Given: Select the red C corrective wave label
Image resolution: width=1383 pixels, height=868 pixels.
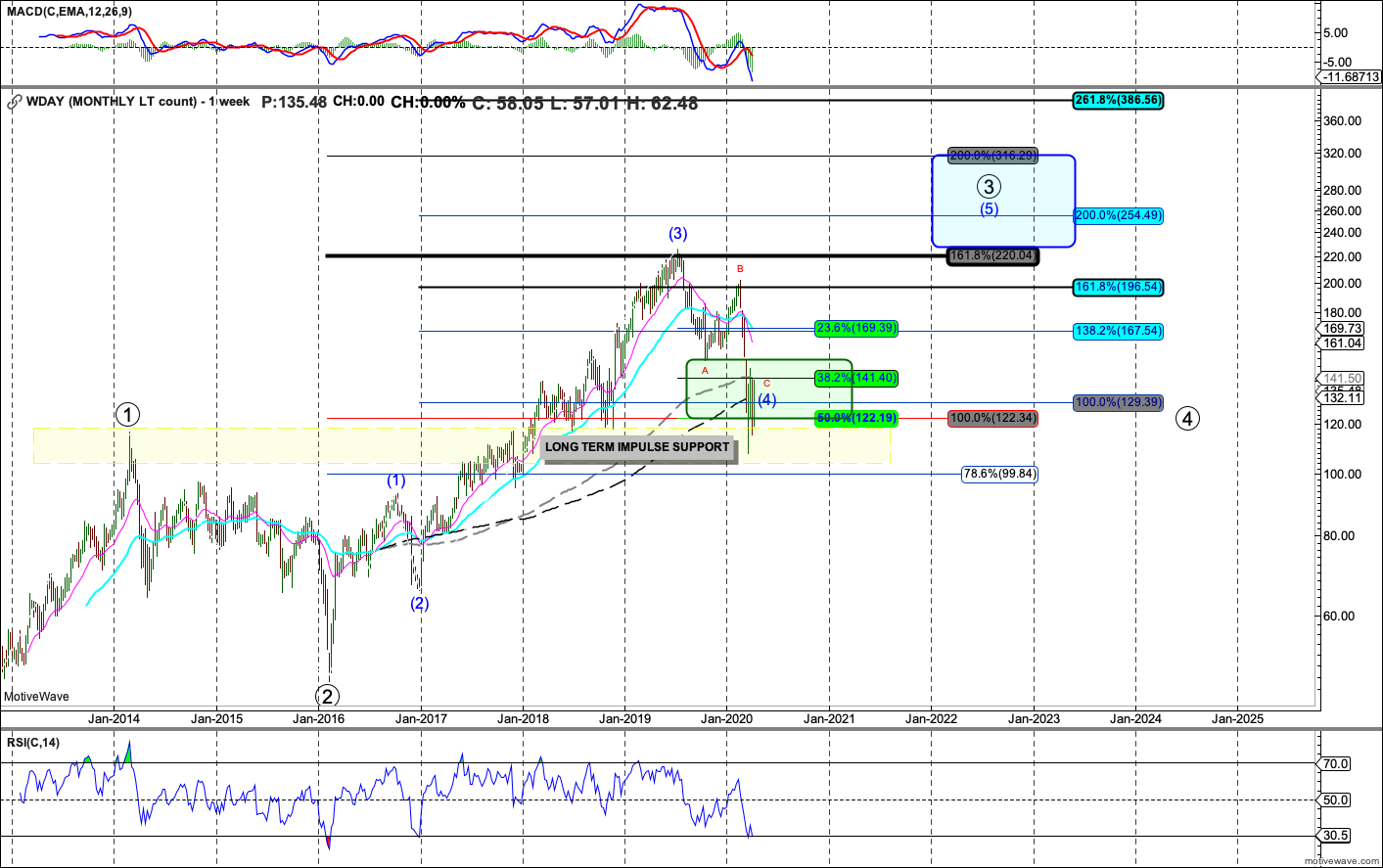Looking at the screenshot, I should tap(766, 383).
